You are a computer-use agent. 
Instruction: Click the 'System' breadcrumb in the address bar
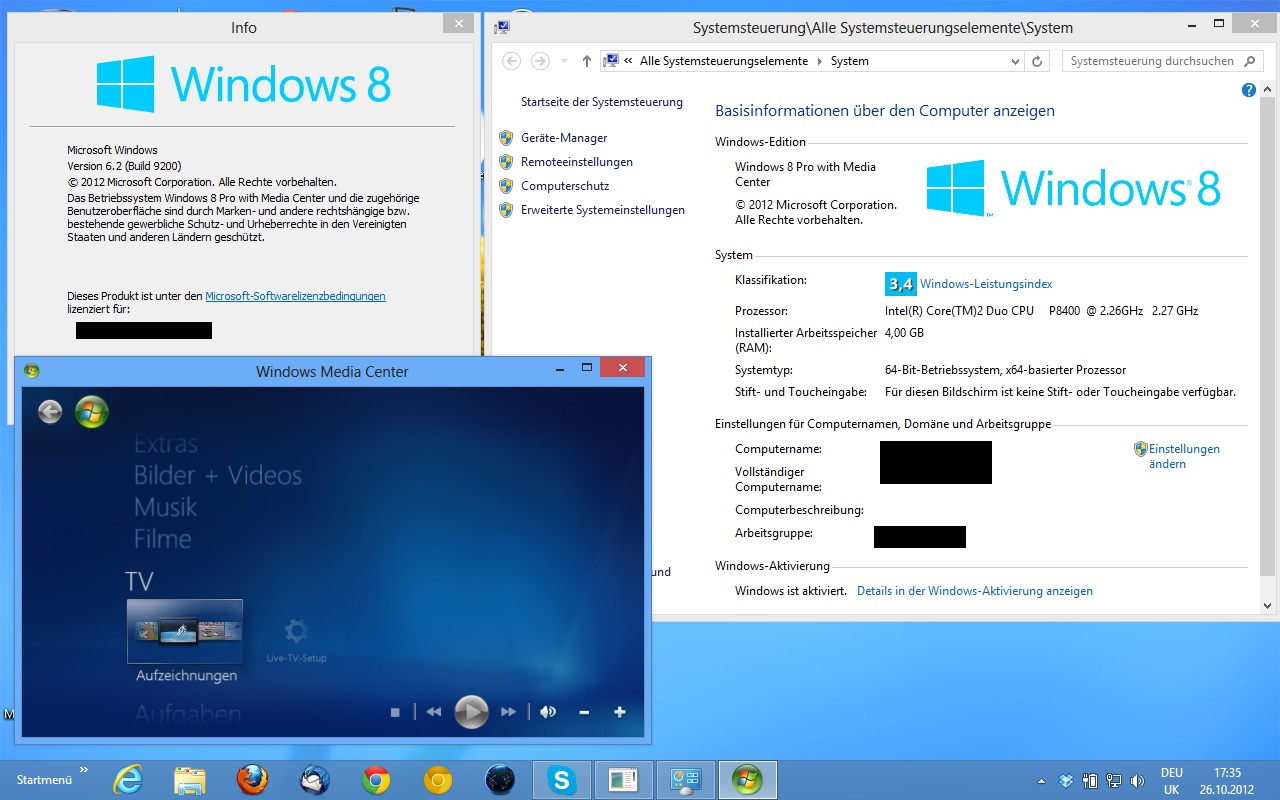[850, 61]
